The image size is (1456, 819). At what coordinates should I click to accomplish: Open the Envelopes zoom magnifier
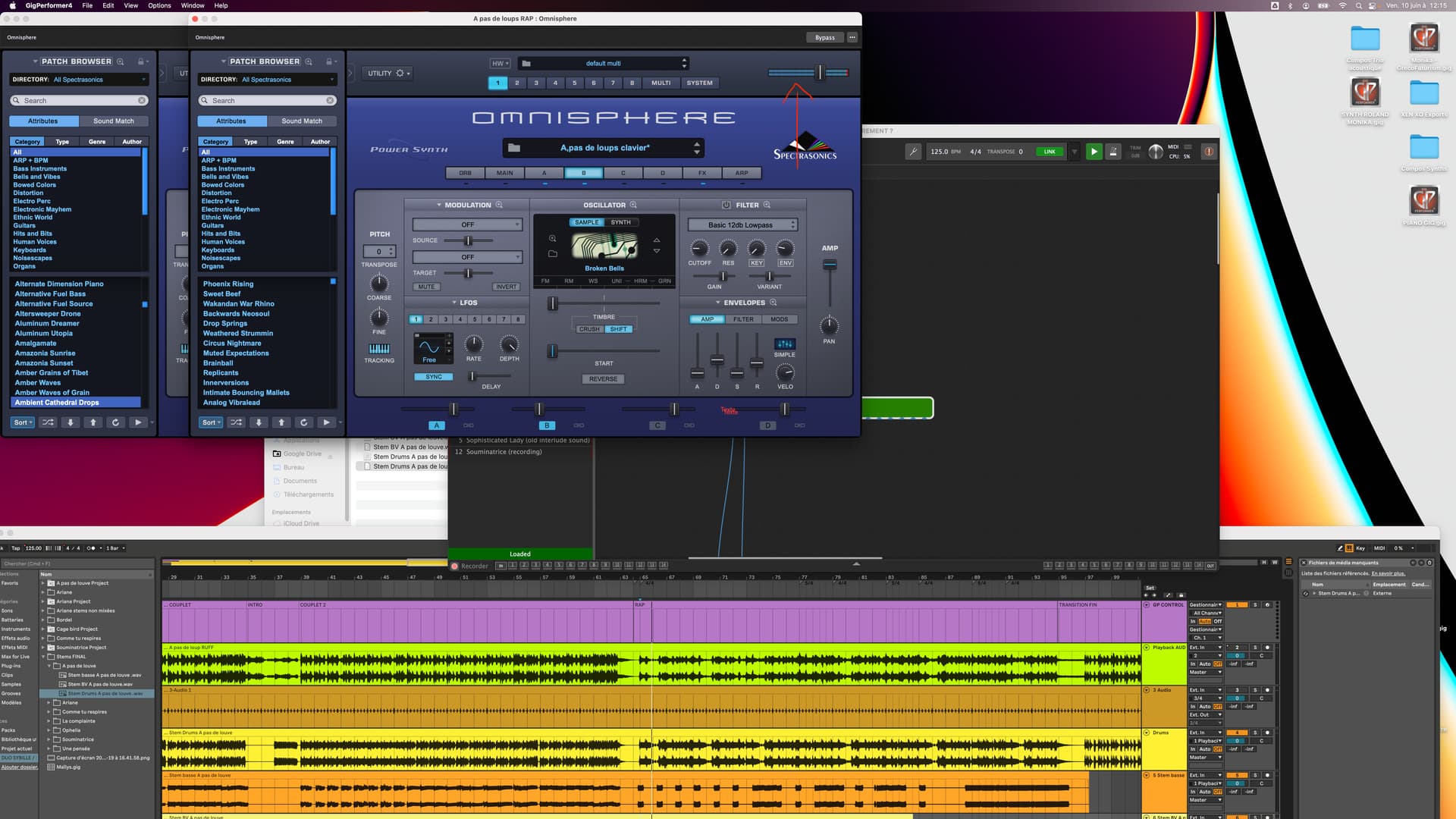pos(773,303)
